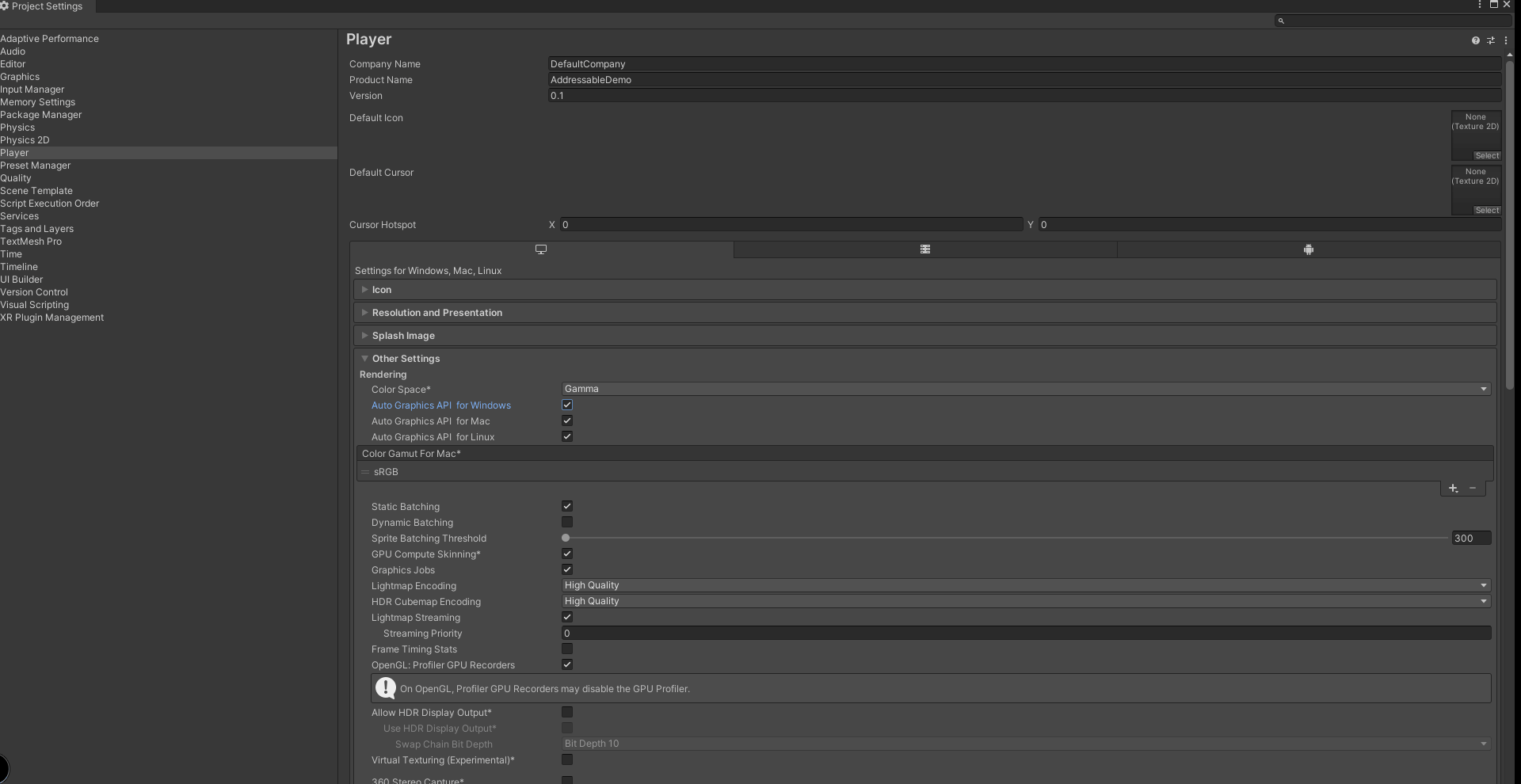Remove color gamut with the minus icon
This screenshot has height=784, width=1521.
click(1473, 489)
